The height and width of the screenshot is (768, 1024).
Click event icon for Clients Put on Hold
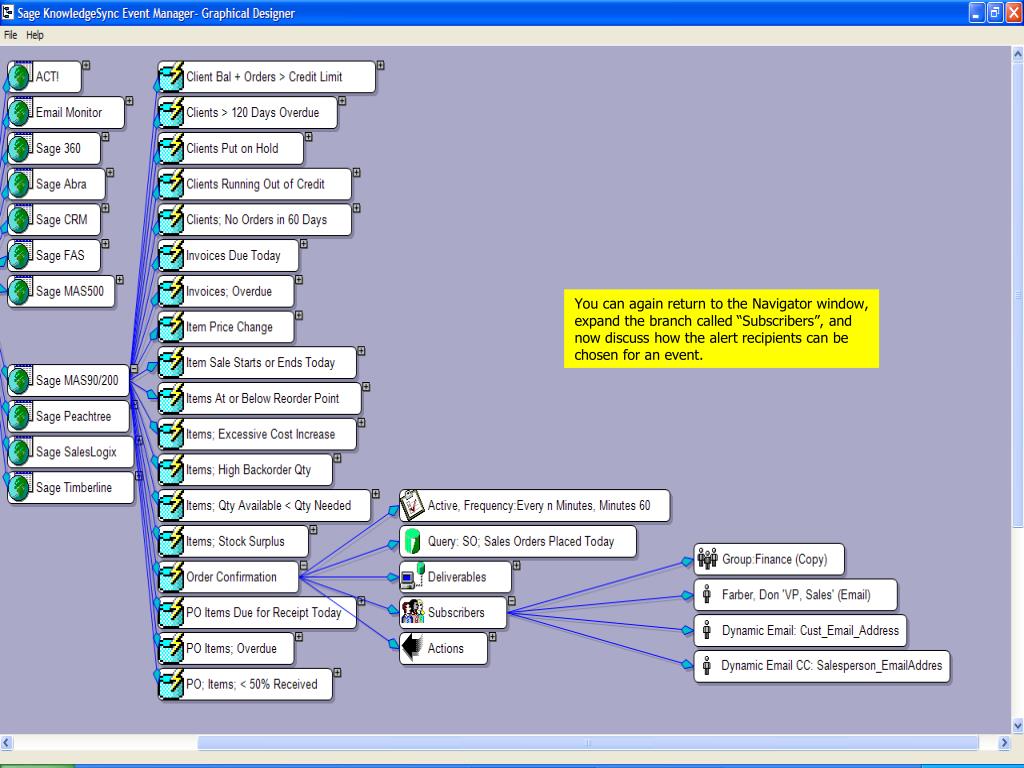tap(171, 148)
